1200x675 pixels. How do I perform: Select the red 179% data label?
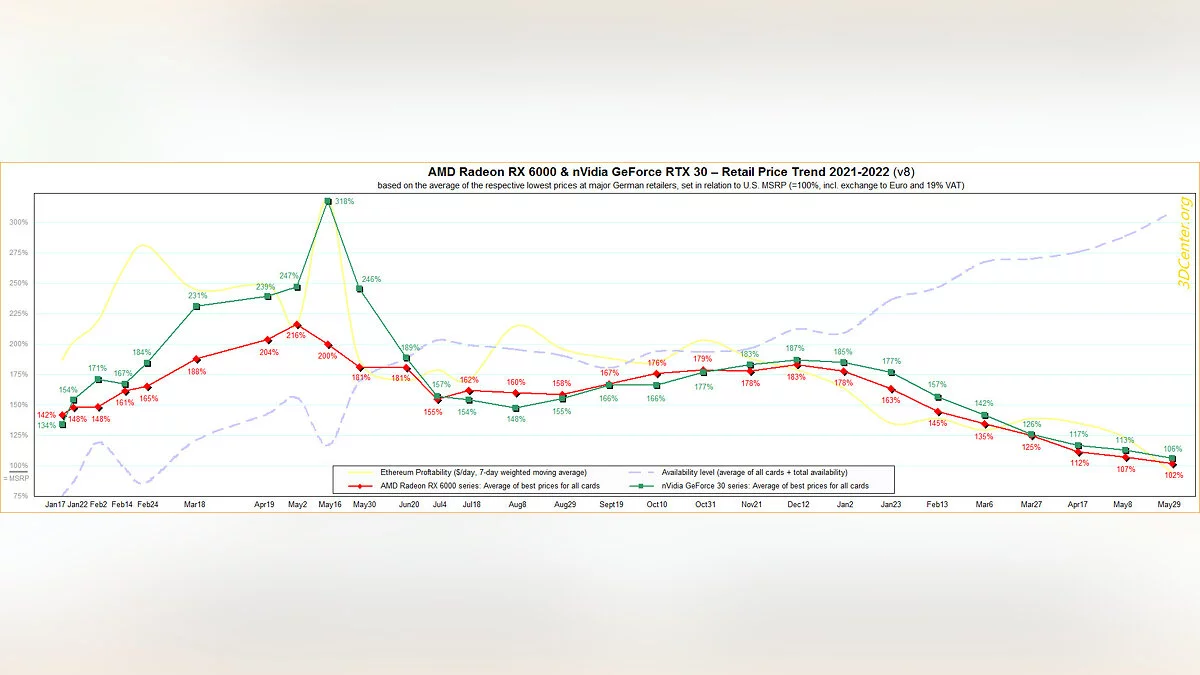(703, 358)
